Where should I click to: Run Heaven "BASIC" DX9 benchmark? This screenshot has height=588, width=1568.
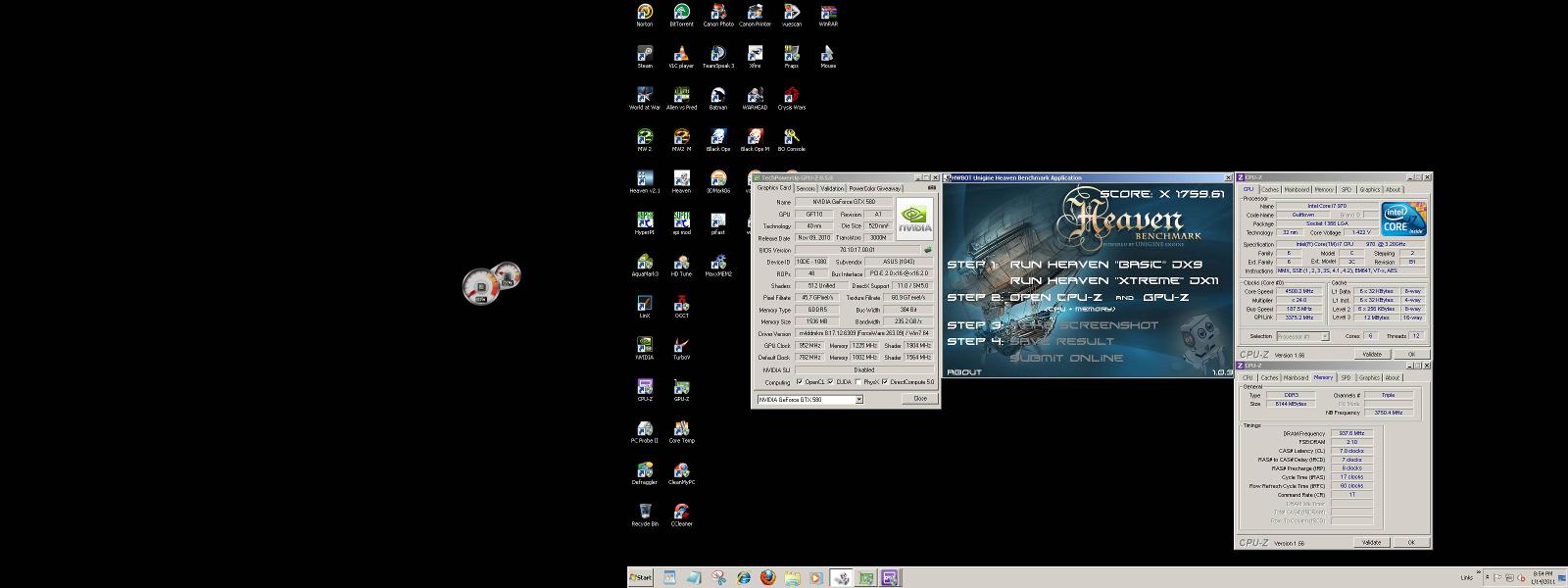[x=1105, y=265]
